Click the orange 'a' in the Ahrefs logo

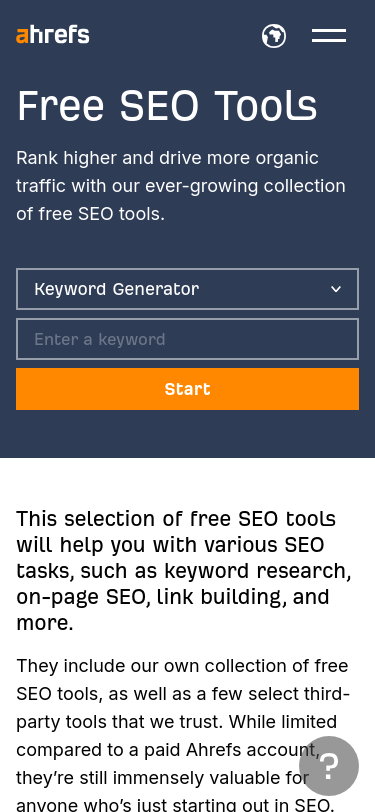point(22,36)
